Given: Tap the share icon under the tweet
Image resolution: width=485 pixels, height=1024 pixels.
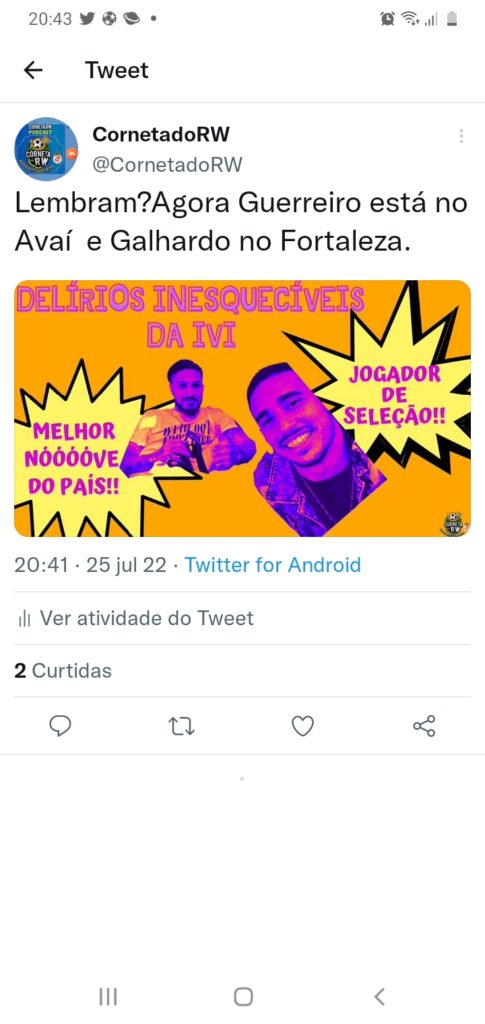Looking at the screenshot, I should 424,726.
